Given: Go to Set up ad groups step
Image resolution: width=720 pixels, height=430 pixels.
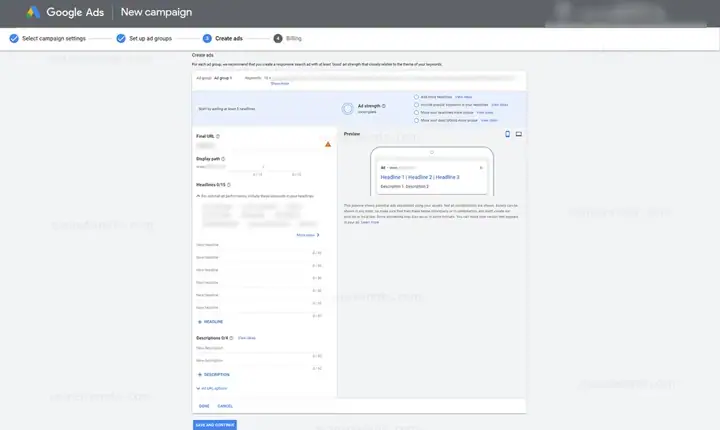Looking at the screenshot, I should pyautogui.click(x=144, y=39).
